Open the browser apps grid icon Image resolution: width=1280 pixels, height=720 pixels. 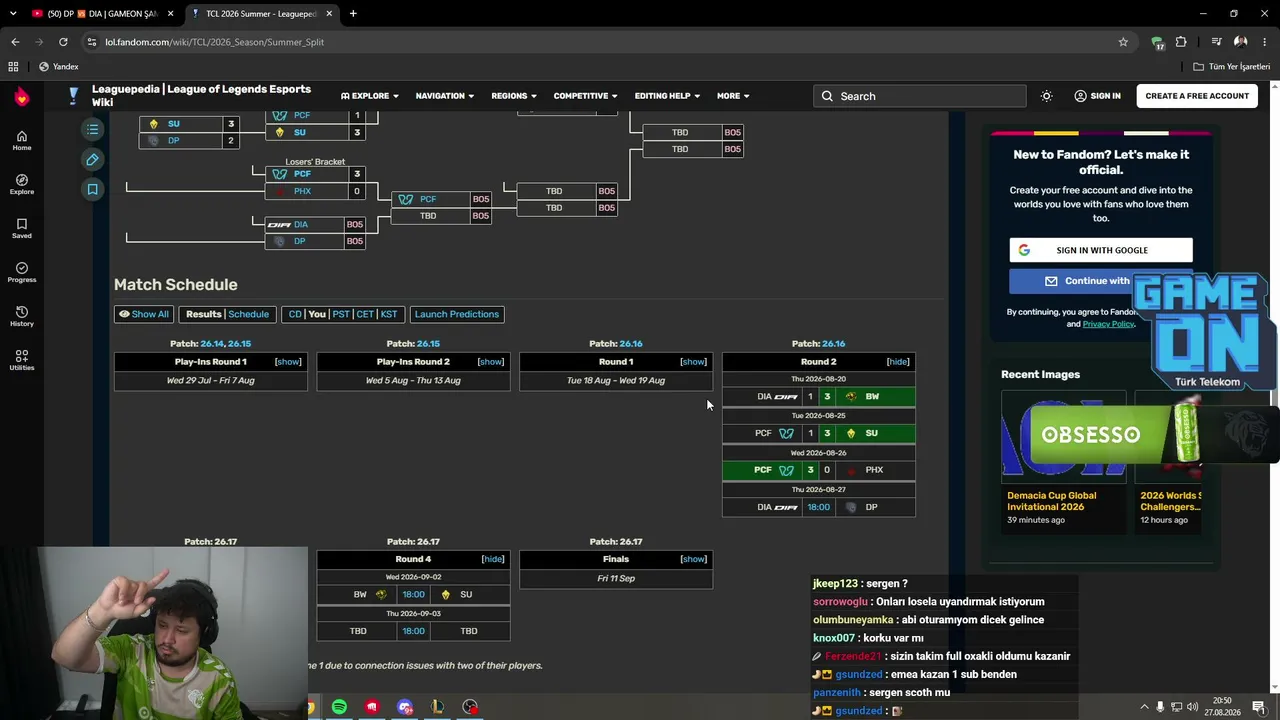click(x=13, y=66)
